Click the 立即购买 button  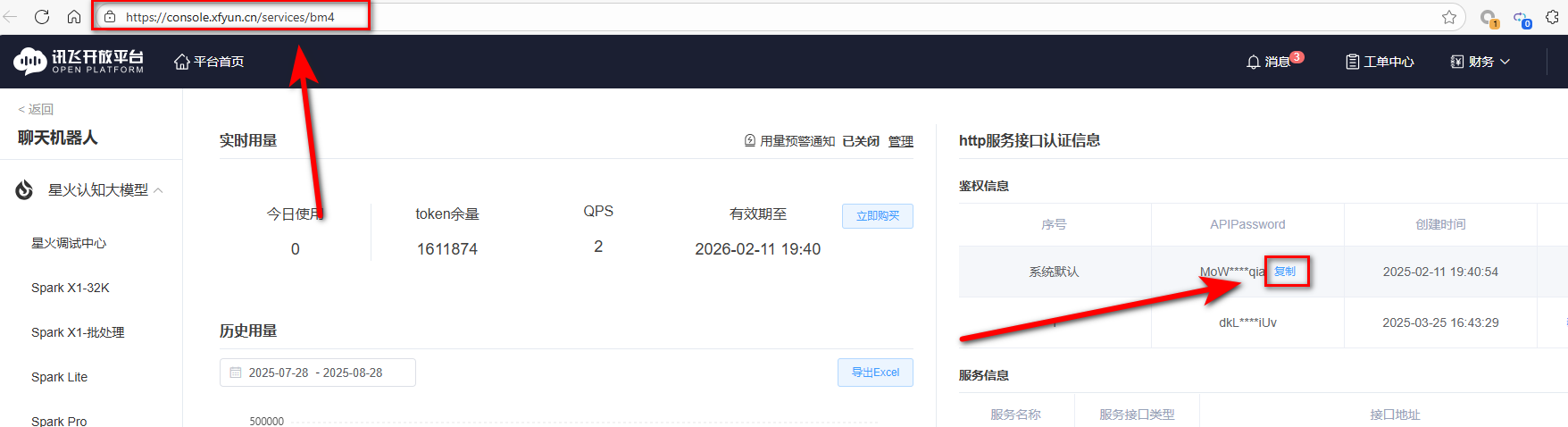[878, 216]
